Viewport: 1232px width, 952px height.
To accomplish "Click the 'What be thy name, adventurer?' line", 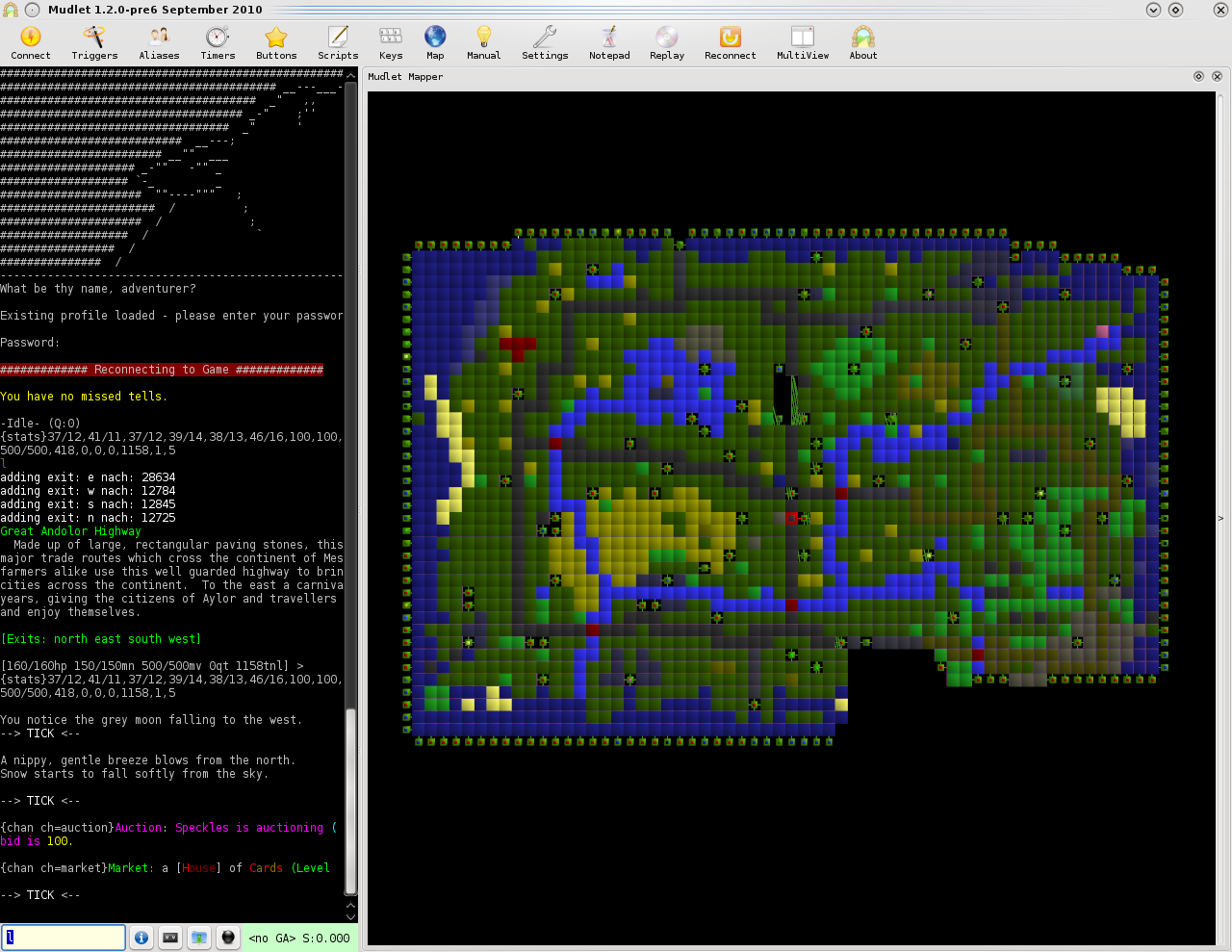I will tap(98, 289).
